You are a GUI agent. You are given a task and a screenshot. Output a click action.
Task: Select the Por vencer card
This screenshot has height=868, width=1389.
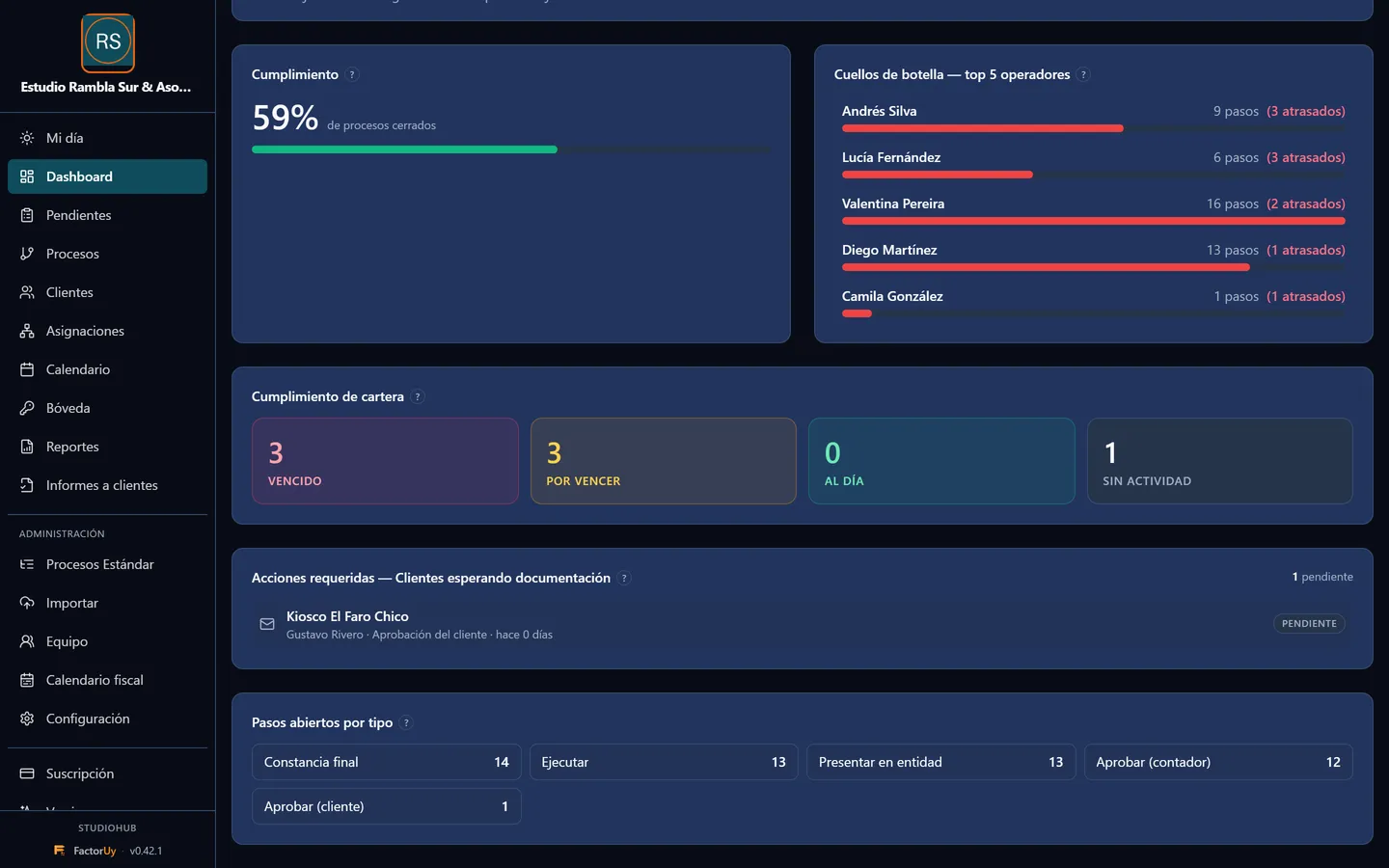click(x=664, y=461)
